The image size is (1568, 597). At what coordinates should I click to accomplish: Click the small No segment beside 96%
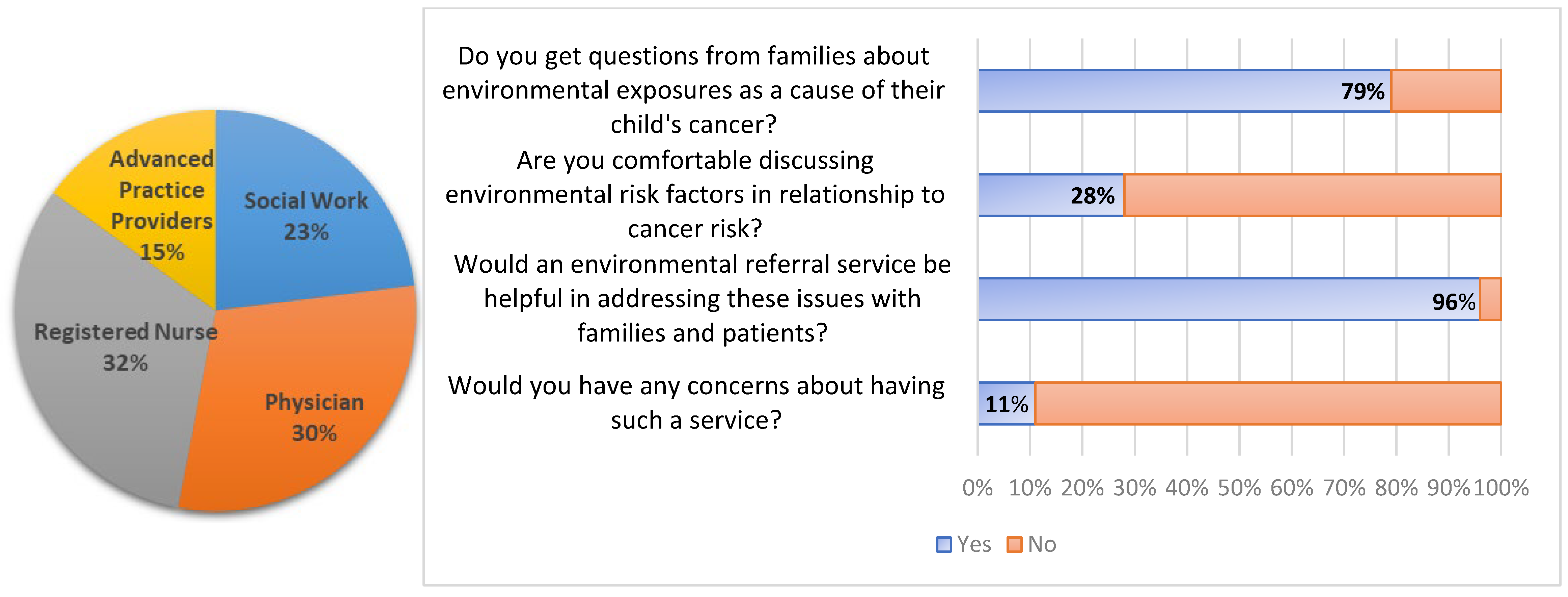pyautogui.click(x=1490, y=299)
